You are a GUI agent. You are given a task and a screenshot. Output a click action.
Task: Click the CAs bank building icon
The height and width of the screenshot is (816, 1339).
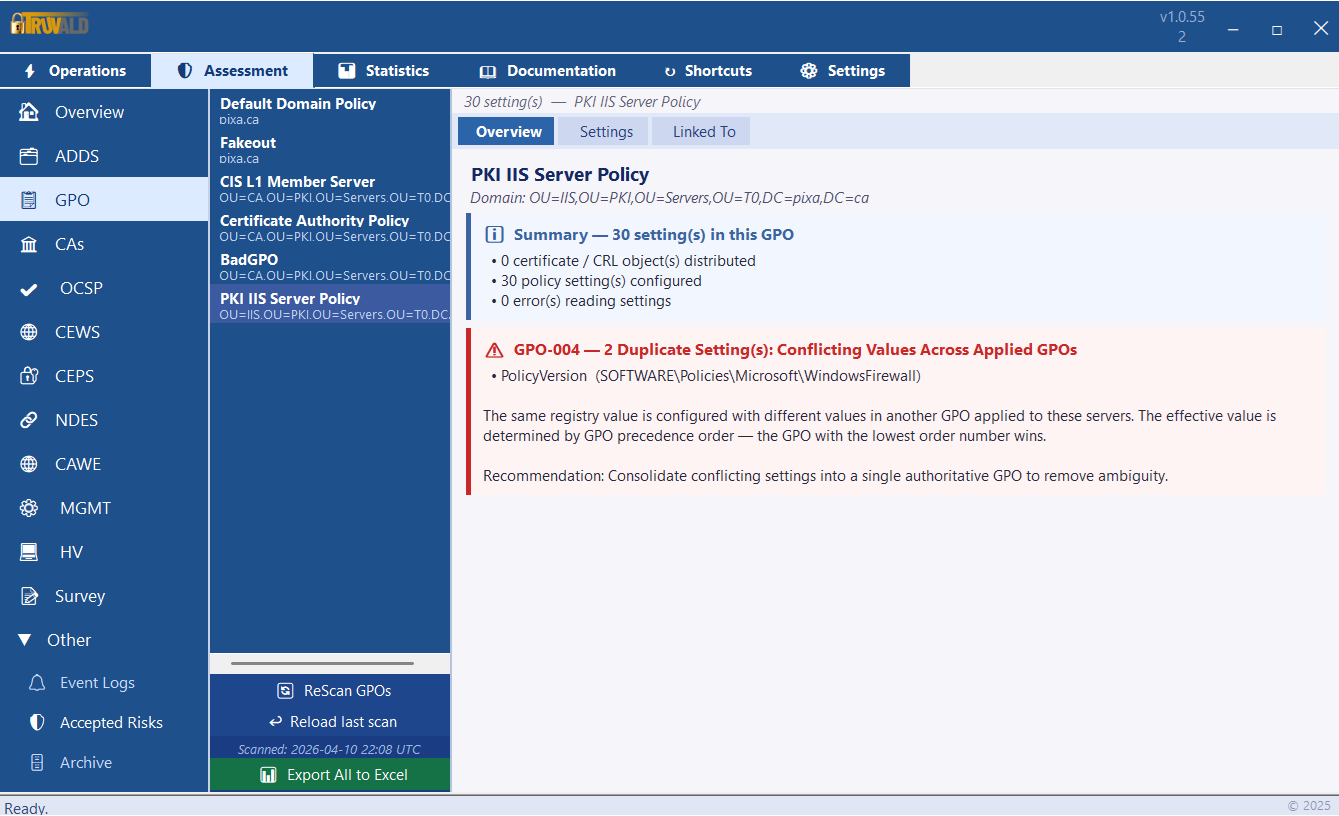pyautogui.click(x=29, y=244)
